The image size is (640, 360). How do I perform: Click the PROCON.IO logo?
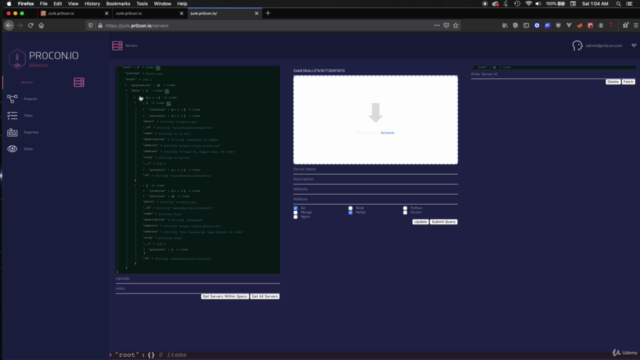[44, 59]
